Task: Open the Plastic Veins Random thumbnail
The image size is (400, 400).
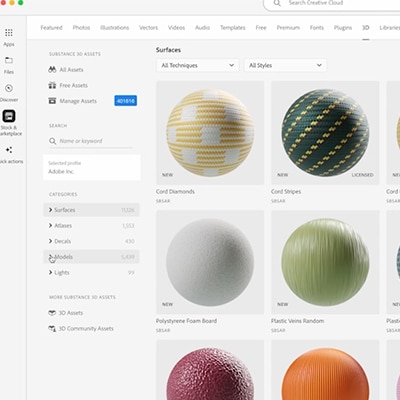Action: pyautogui.click(x=325, y=262)
